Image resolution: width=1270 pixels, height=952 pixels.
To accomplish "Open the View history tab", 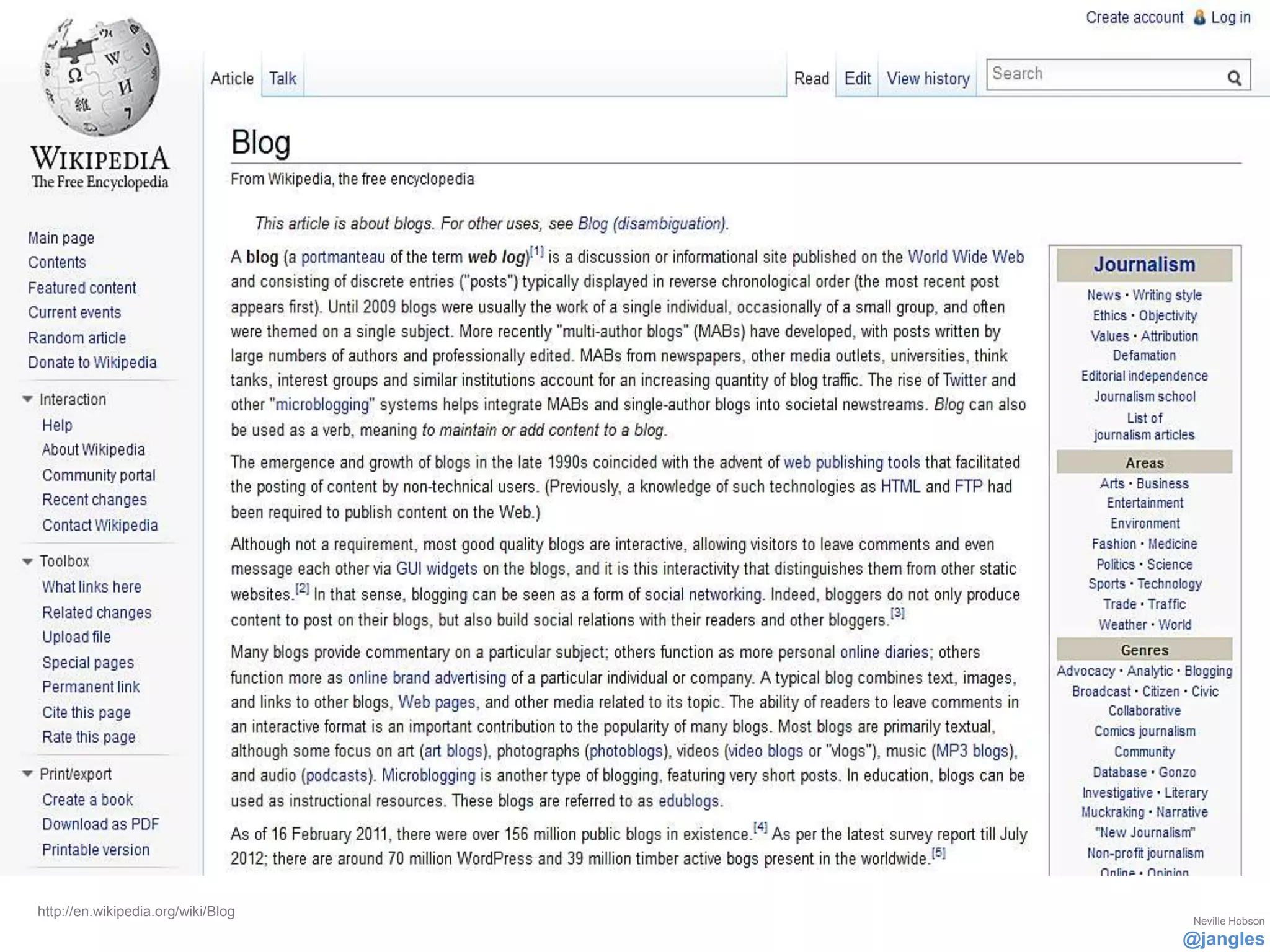I will 928,79.
